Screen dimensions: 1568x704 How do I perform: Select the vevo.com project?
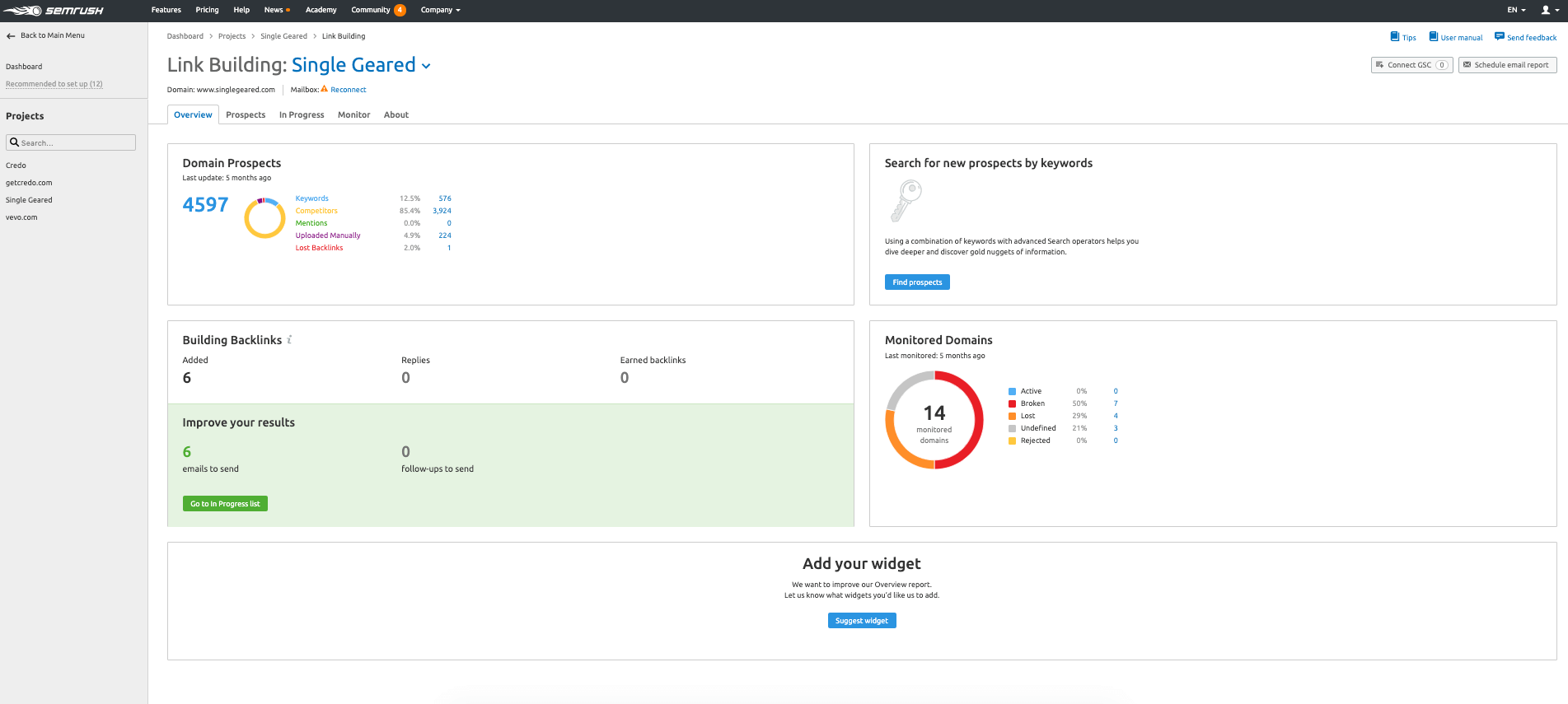(x=21, y=217)
